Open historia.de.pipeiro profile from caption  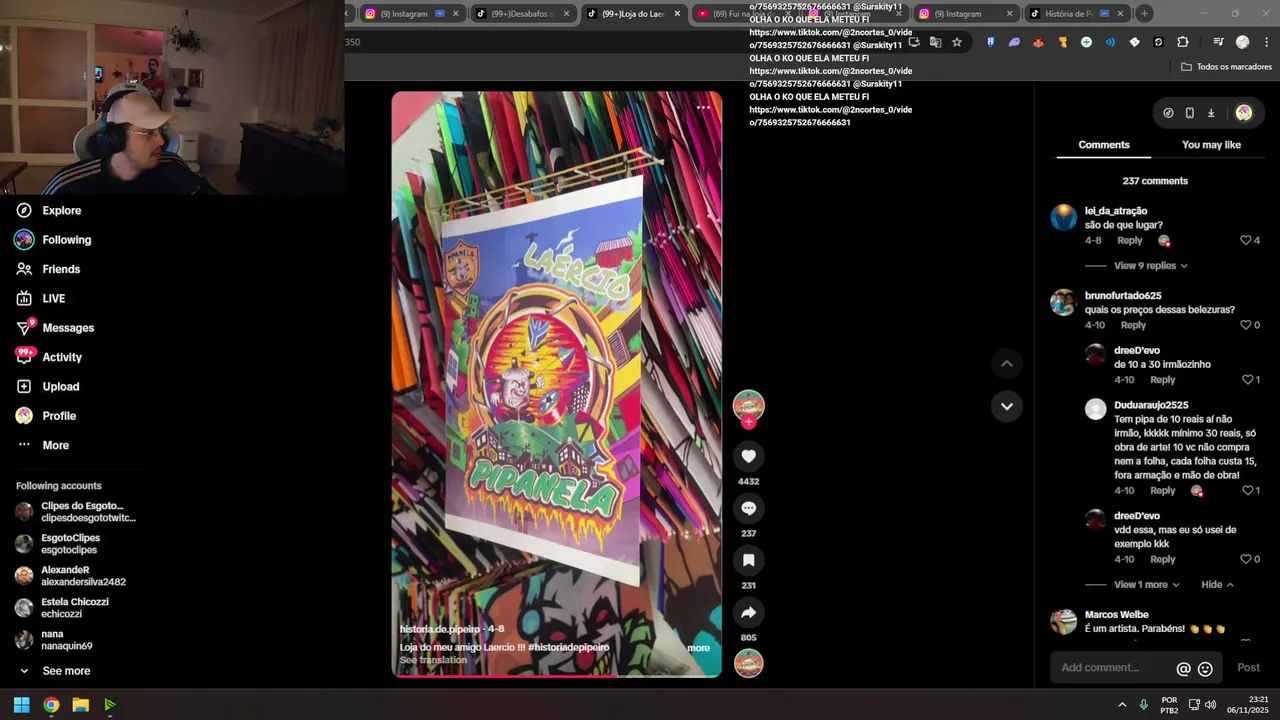[x=440, y=629]
